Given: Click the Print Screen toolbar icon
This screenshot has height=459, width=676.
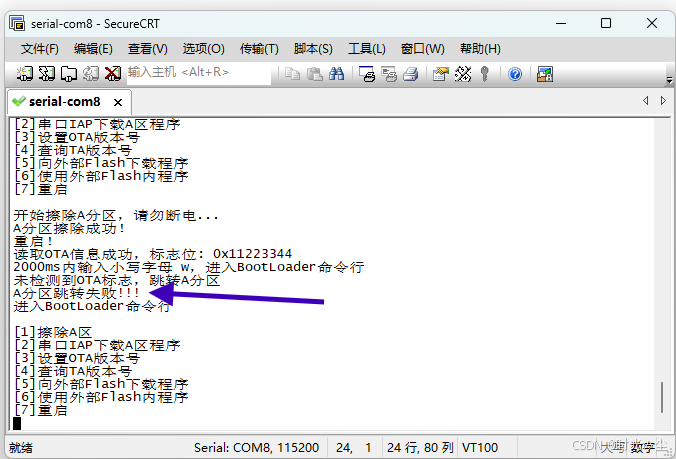Looking at the screenshot, I should (x=367, y=74).
